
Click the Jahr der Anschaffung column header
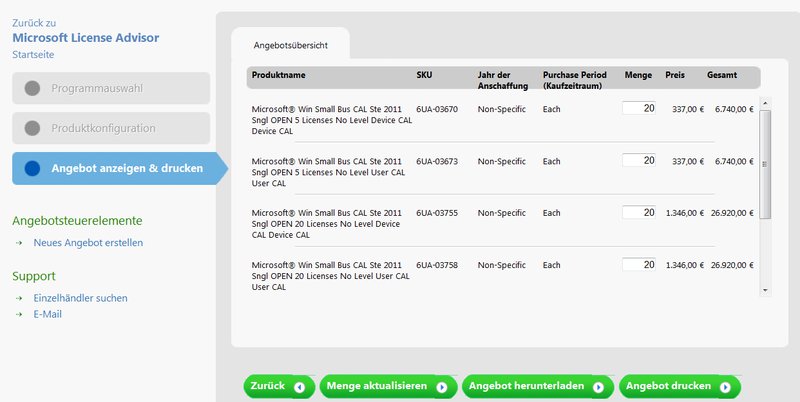pyautogui.click(x=503, y=80)
